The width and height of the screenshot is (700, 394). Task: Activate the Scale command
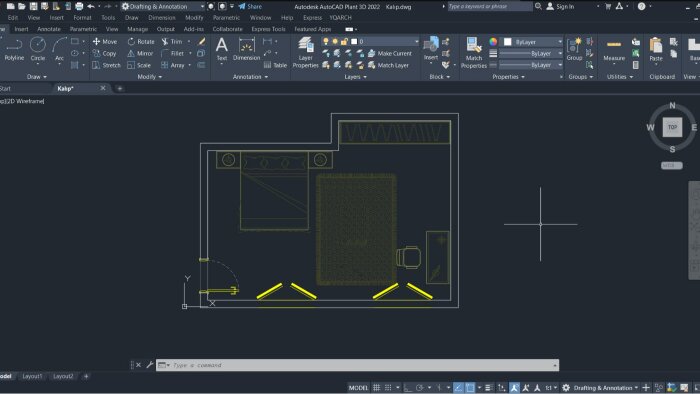139,65
